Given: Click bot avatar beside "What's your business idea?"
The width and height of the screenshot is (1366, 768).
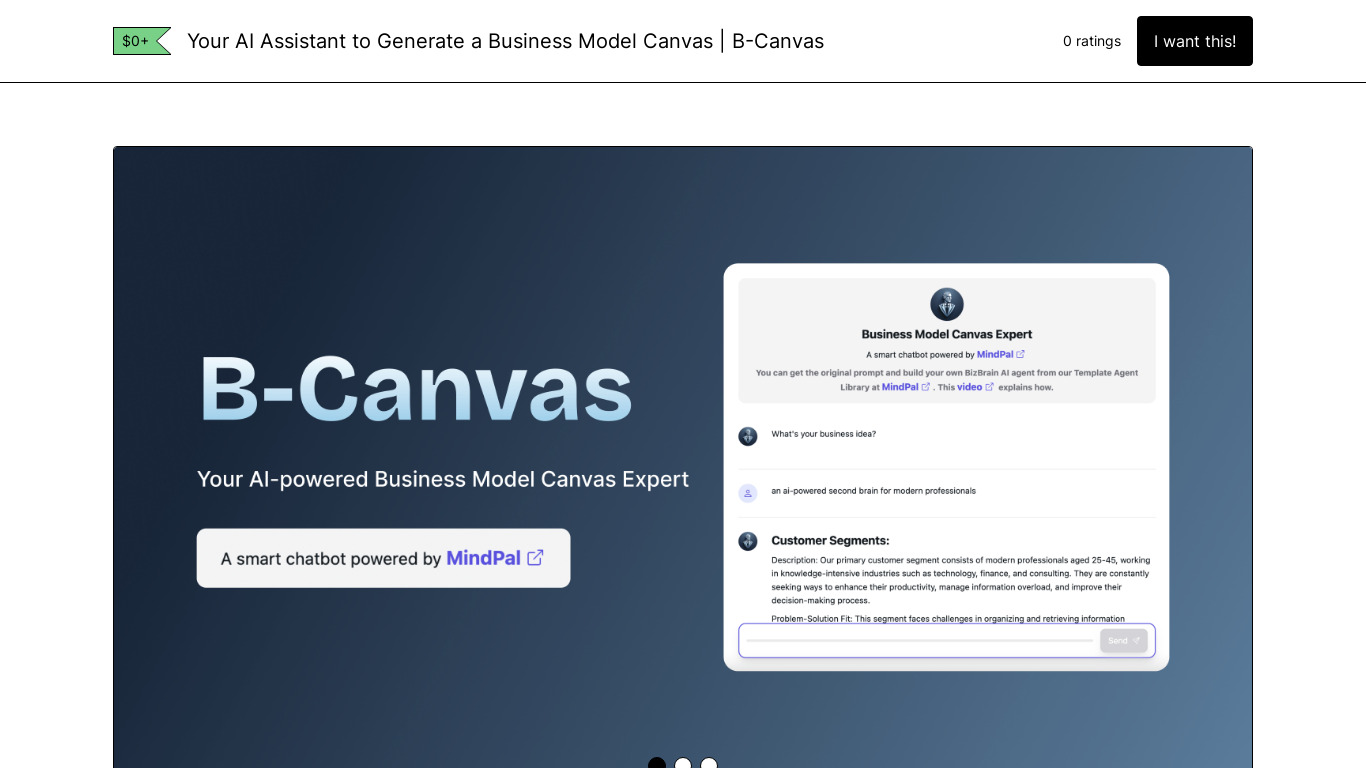Looking at the screenshot, I should pyautogui.click(x=748, y=436).
